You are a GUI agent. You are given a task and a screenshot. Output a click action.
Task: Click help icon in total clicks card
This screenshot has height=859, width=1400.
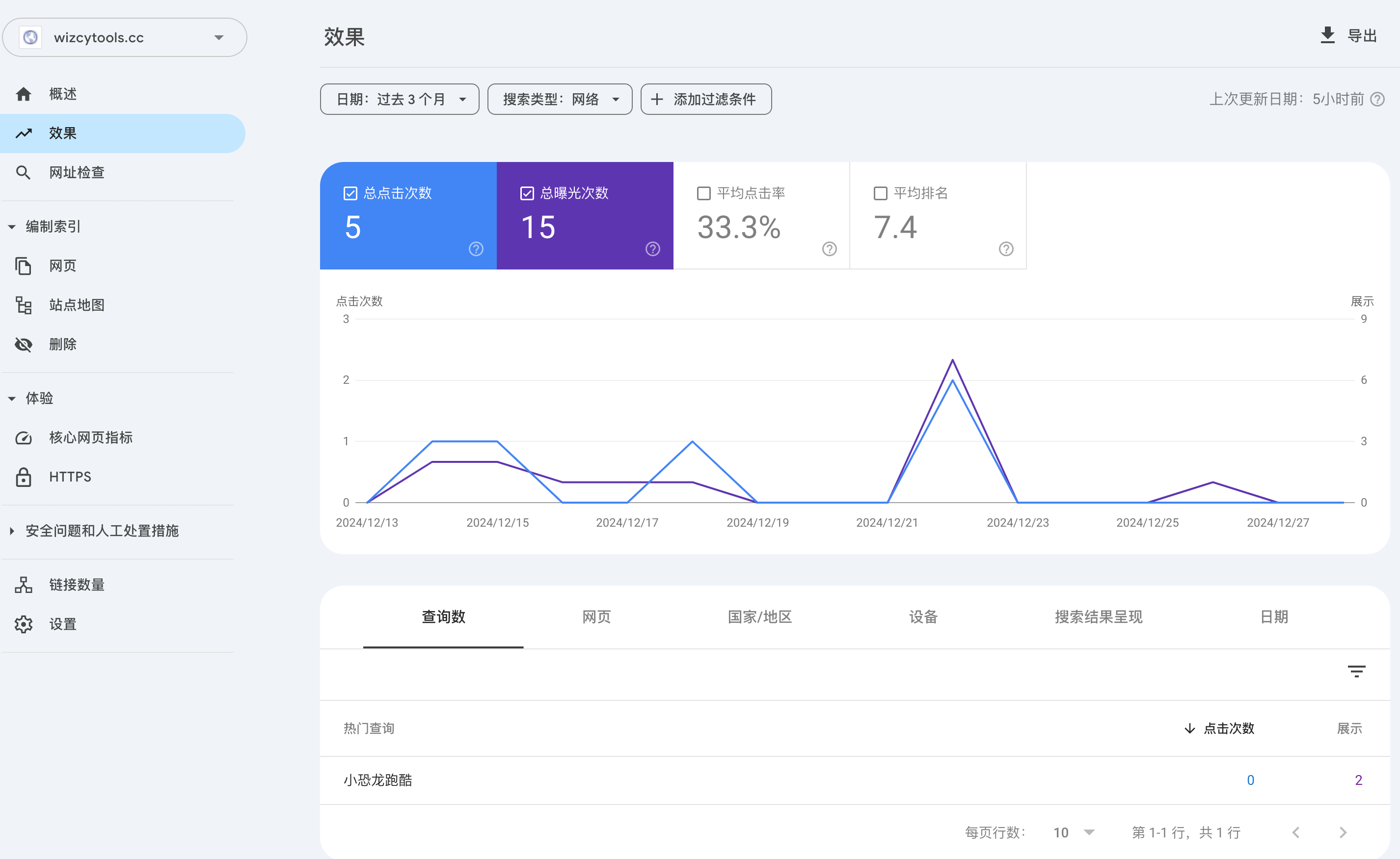tap(476, 249)
